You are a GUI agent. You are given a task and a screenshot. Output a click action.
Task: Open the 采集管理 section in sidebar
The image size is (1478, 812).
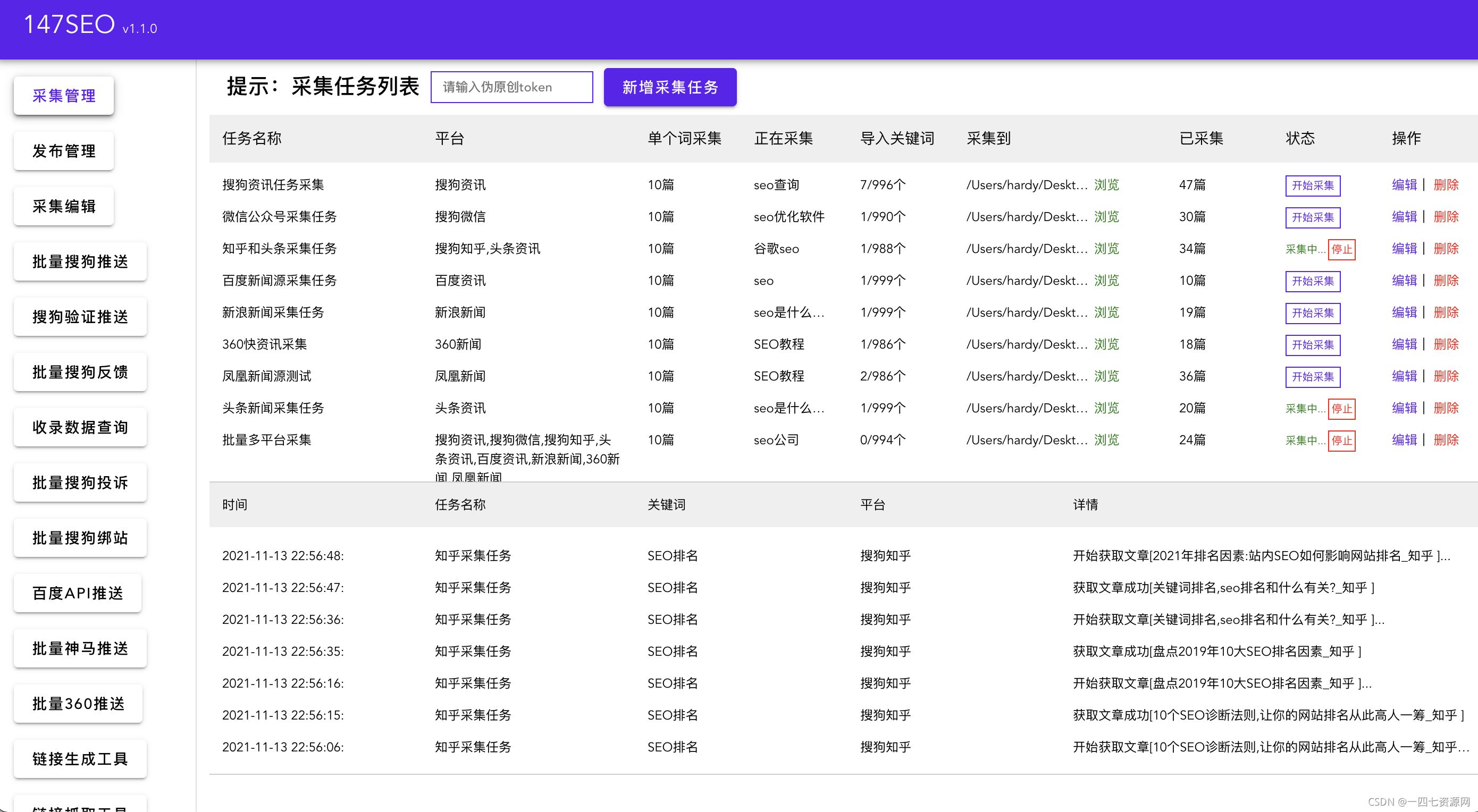[63, 95]
